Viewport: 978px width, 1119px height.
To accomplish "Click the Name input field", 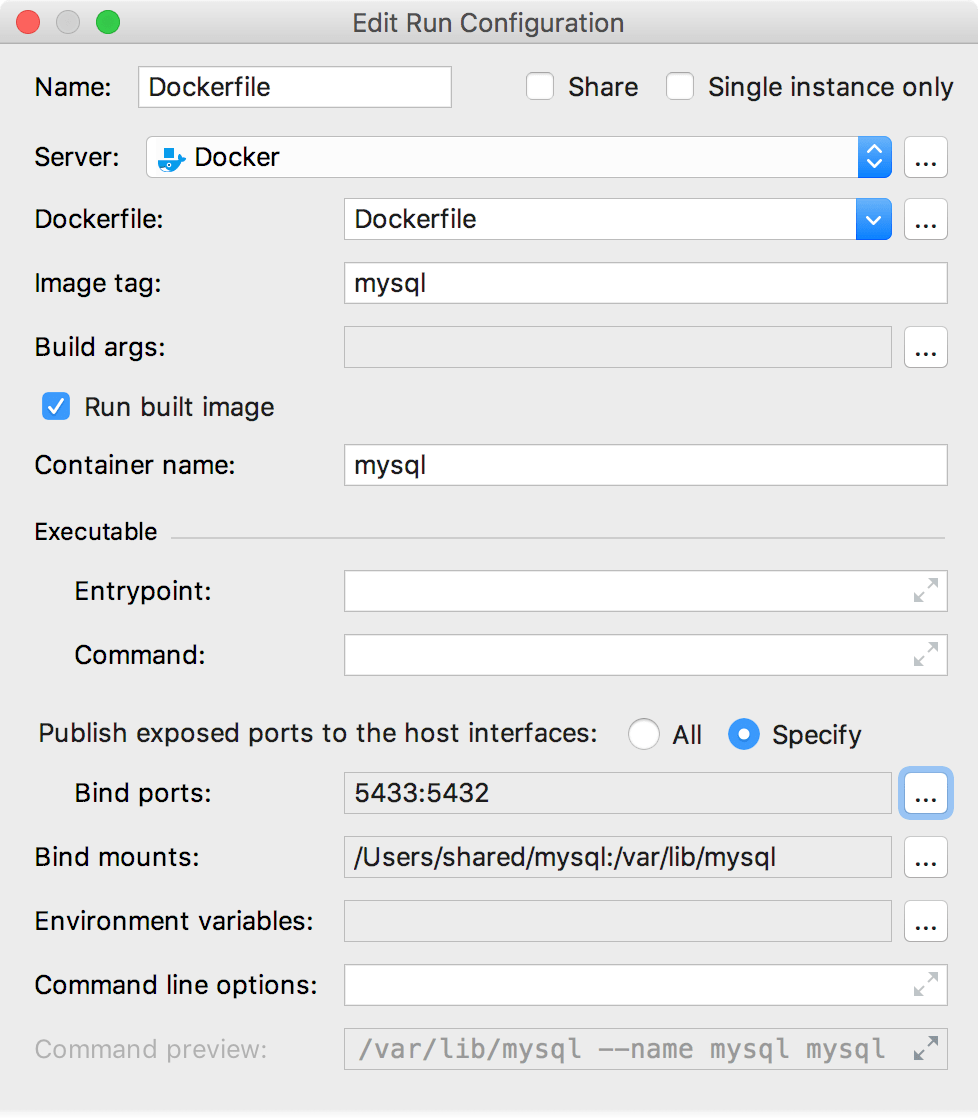I will [295, 87].
